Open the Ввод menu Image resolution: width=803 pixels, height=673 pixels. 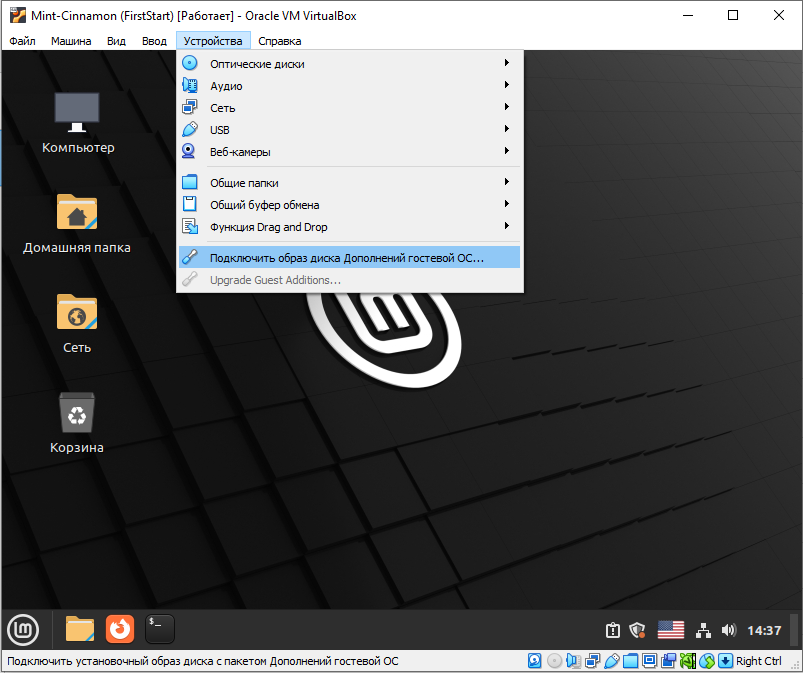tap(154, 41)
